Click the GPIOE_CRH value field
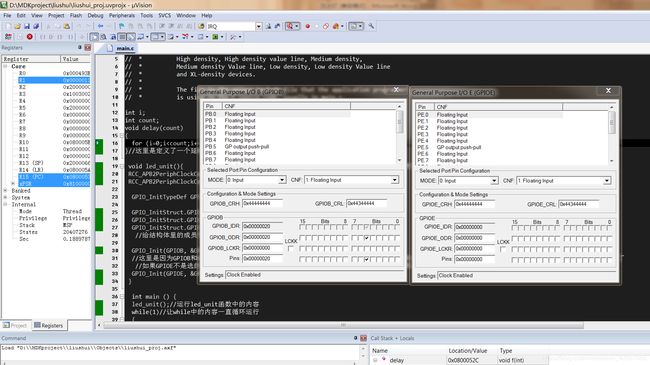Screen dimensions: 650x365 pyautogui.click(x=475, y=204)
